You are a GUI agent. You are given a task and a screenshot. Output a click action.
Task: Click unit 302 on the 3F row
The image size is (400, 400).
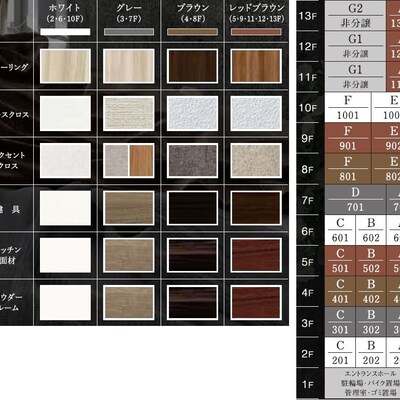(371, 322)
